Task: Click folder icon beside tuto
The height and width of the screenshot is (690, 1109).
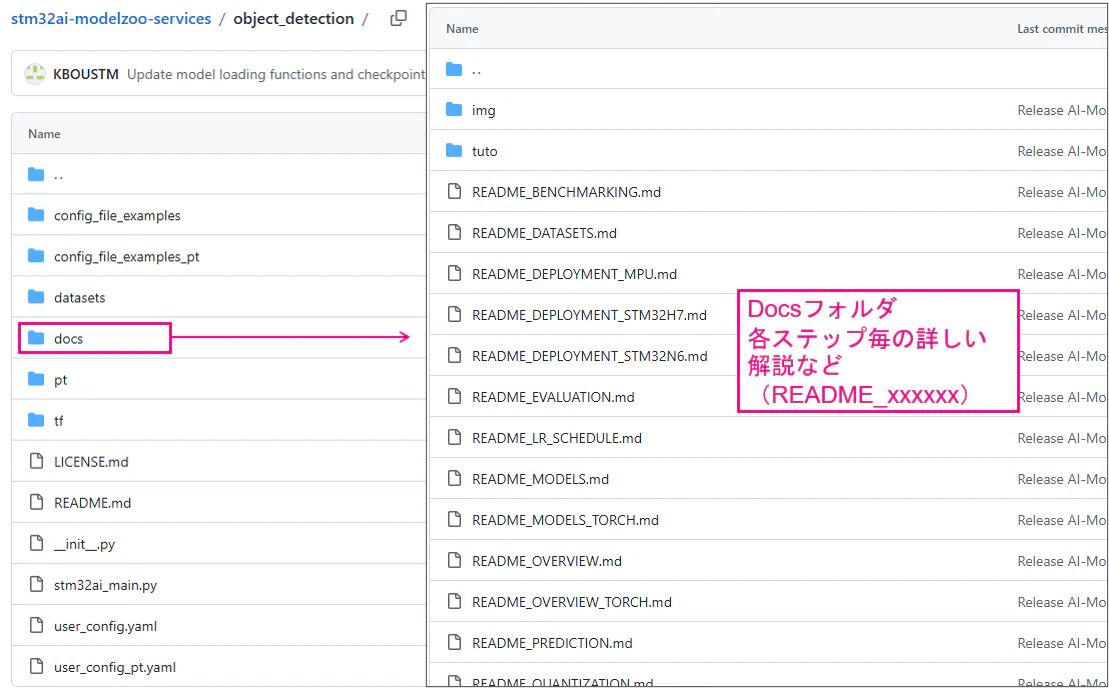Action: click(454, 151)
